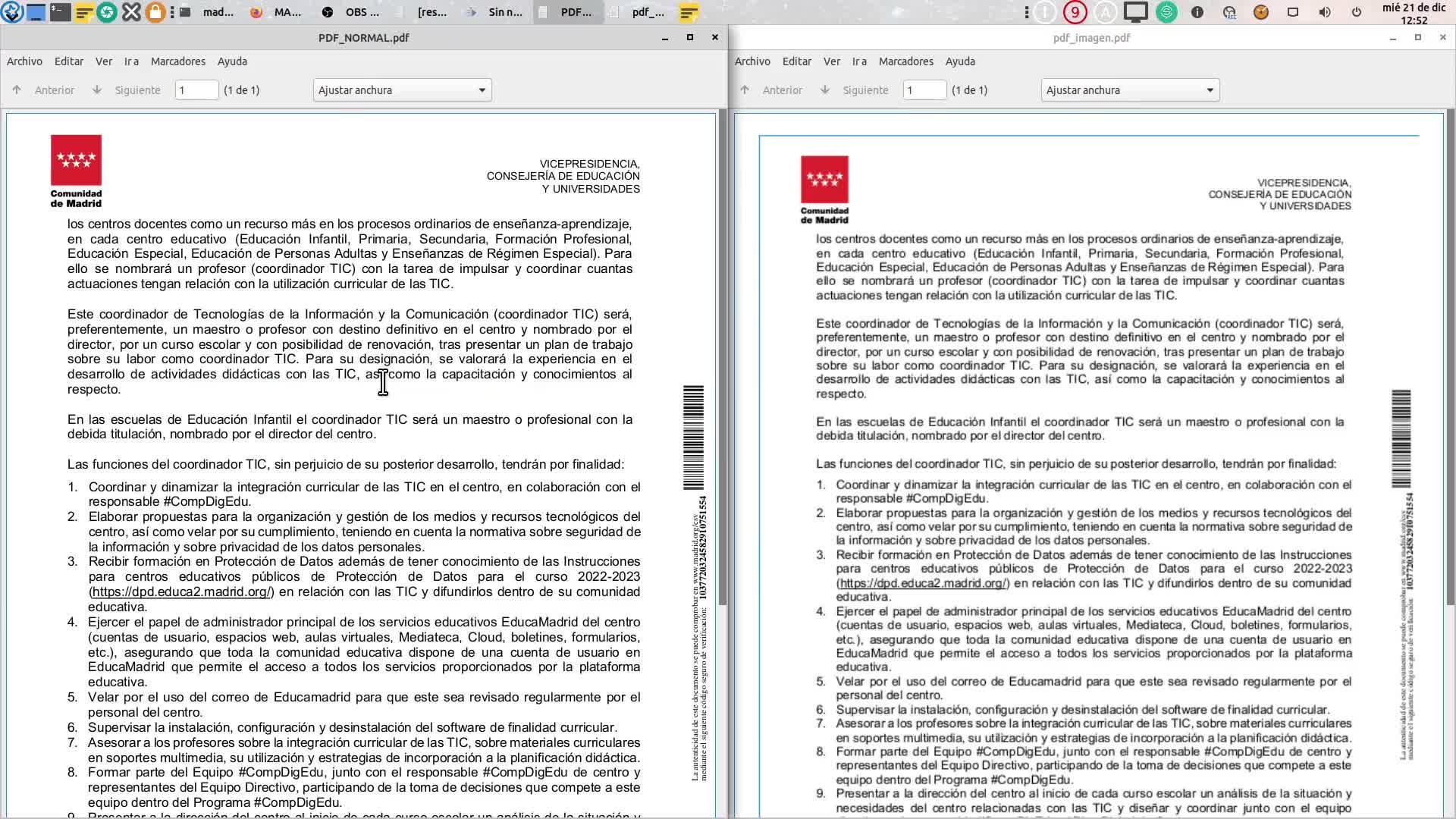Click the Siguiente down arrow in the left viewer
Image resolution: width=1456 pixels, height=819 pixels.
point(97,90)
